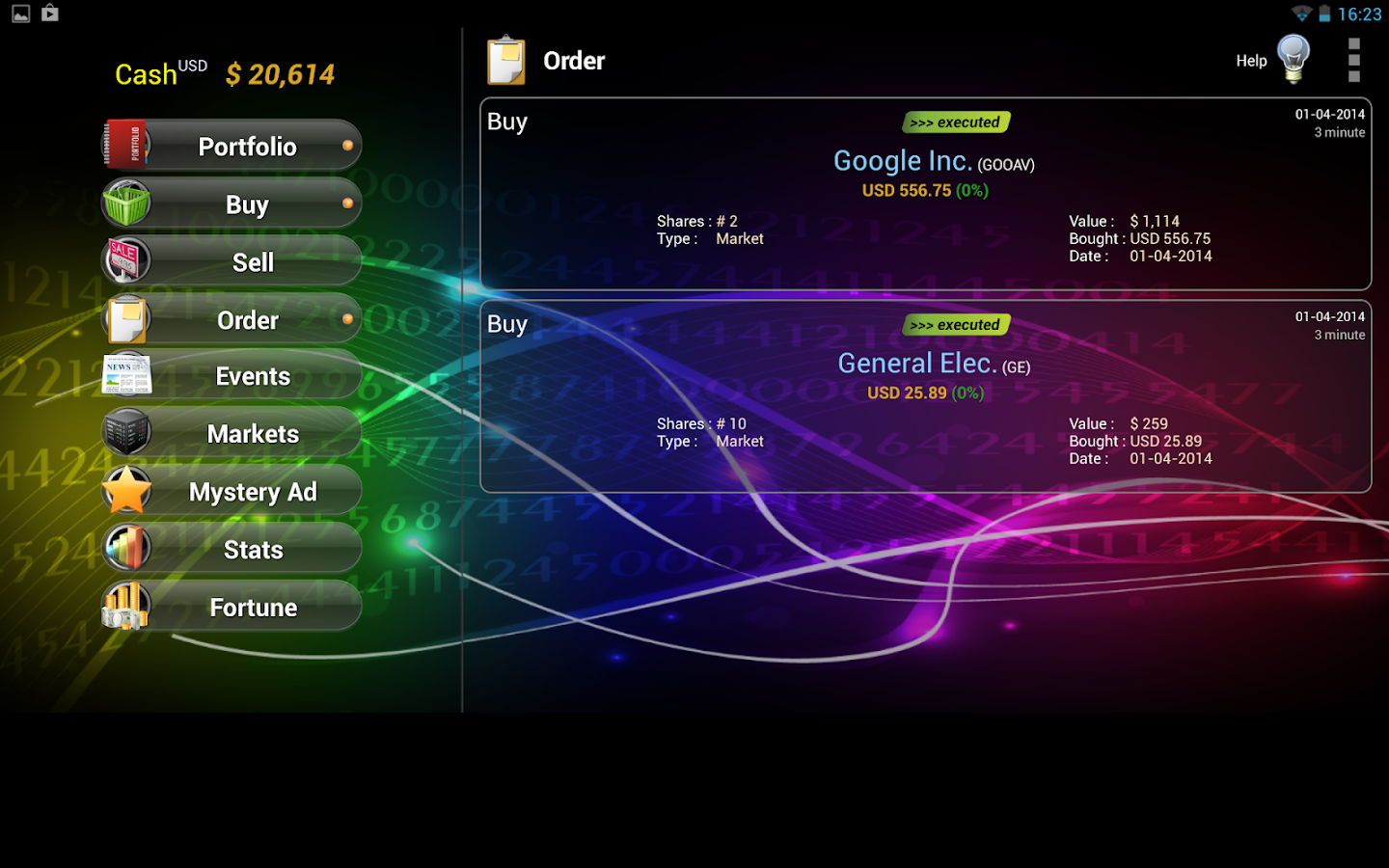
Task: Tap the building Markets icon
Action: coord(126,433)
